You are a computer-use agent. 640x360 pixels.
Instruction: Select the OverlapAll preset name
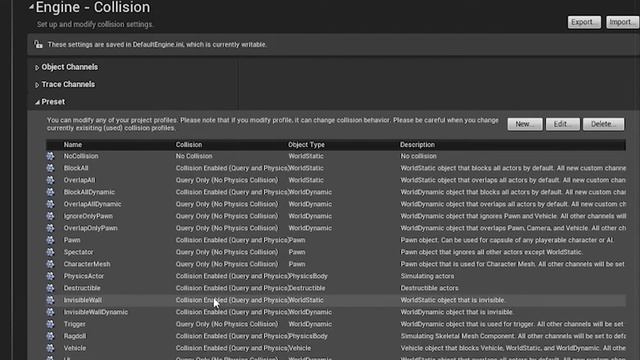point(79,180)
